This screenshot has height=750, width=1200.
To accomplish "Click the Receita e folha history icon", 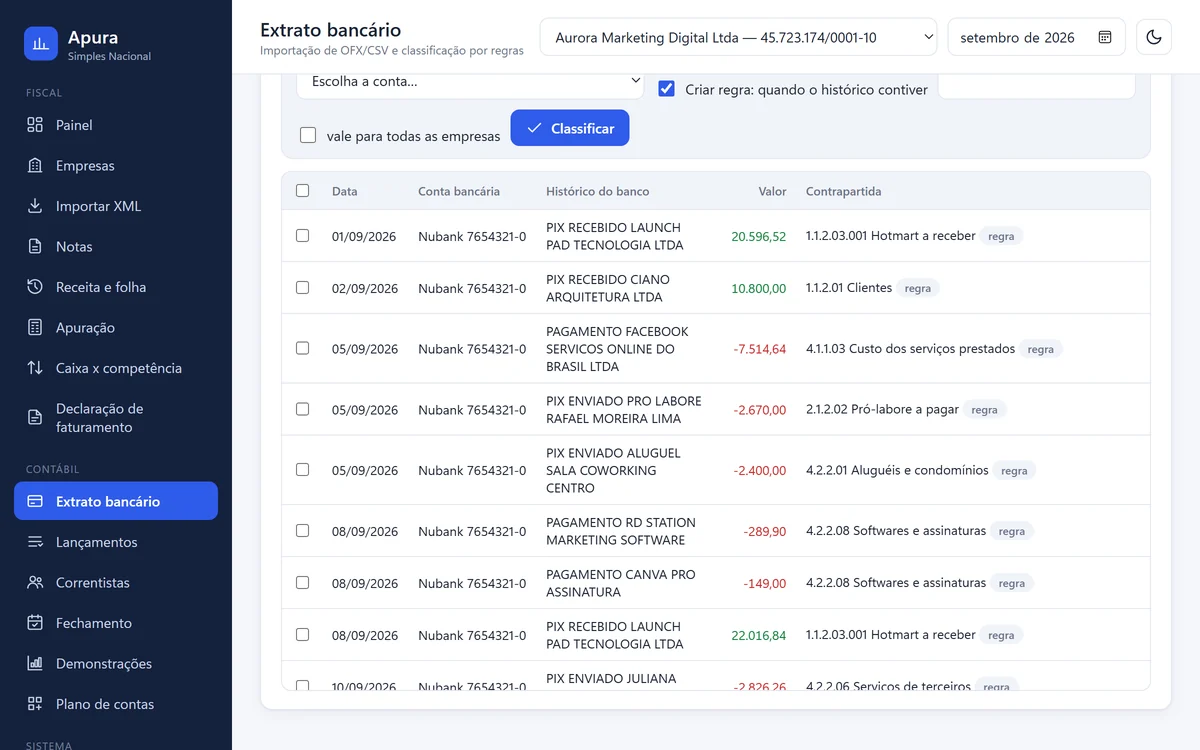I will click(35, 287).
